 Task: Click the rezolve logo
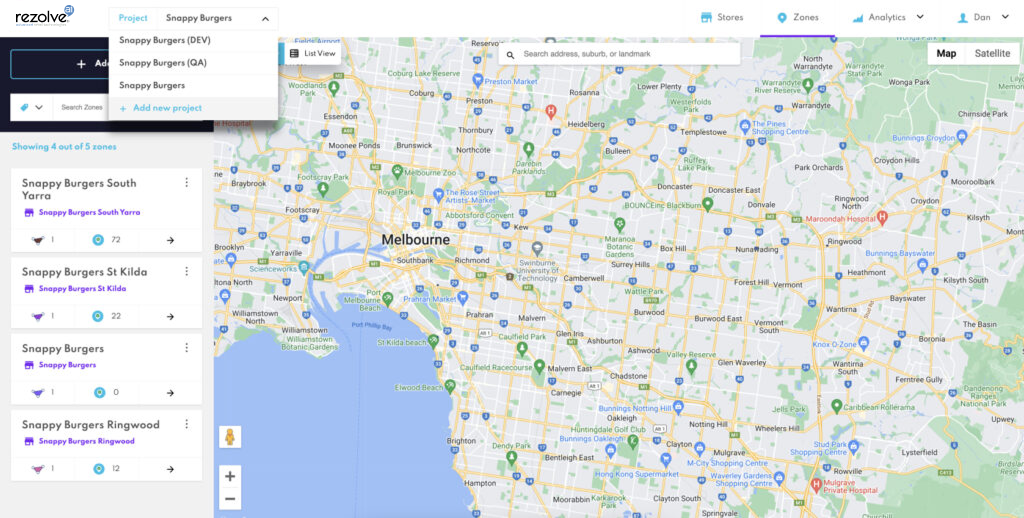pyautogui.click(x=44, y=16)
